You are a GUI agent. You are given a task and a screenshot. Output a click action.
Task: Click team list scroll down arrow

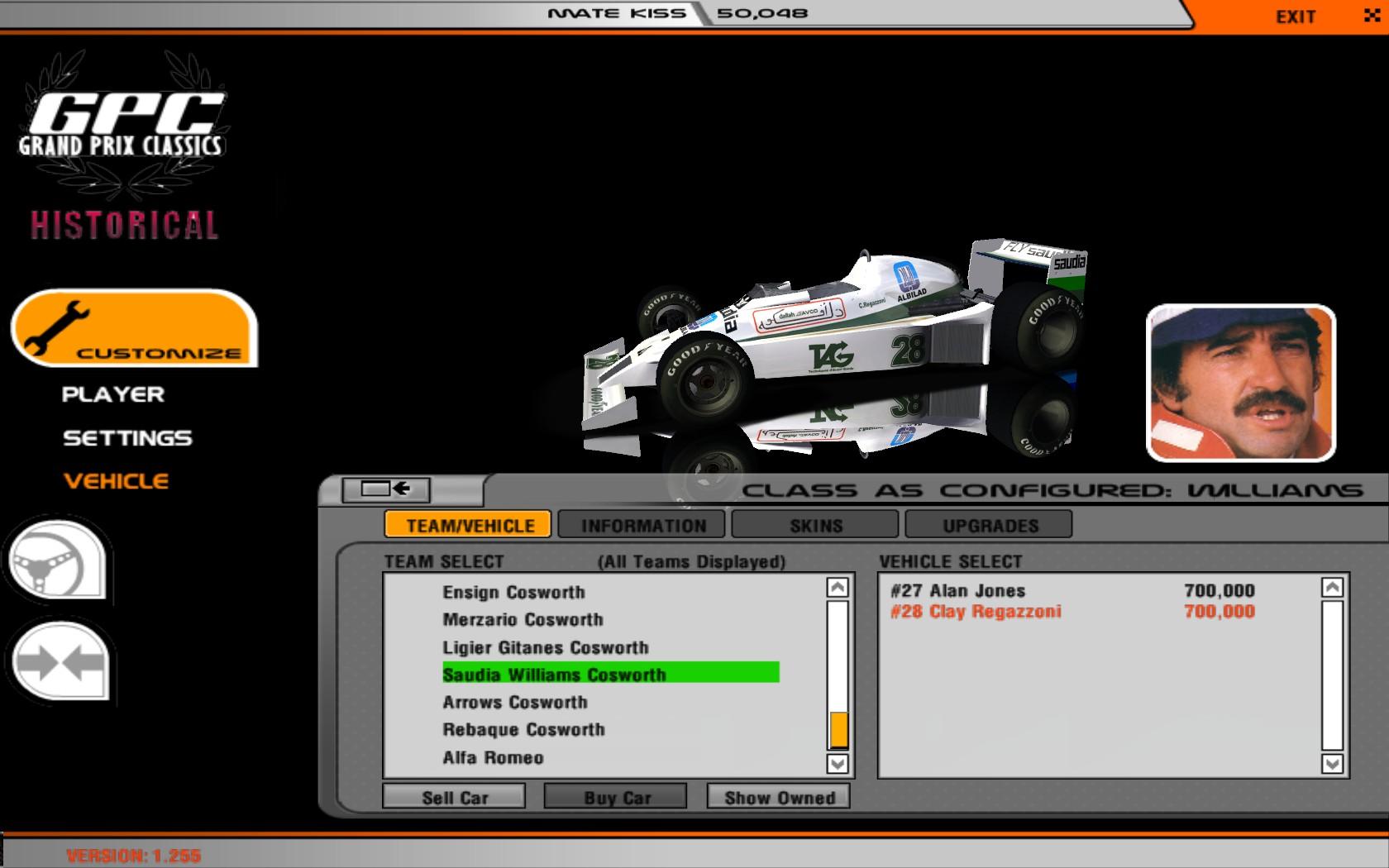pos(838,763)
